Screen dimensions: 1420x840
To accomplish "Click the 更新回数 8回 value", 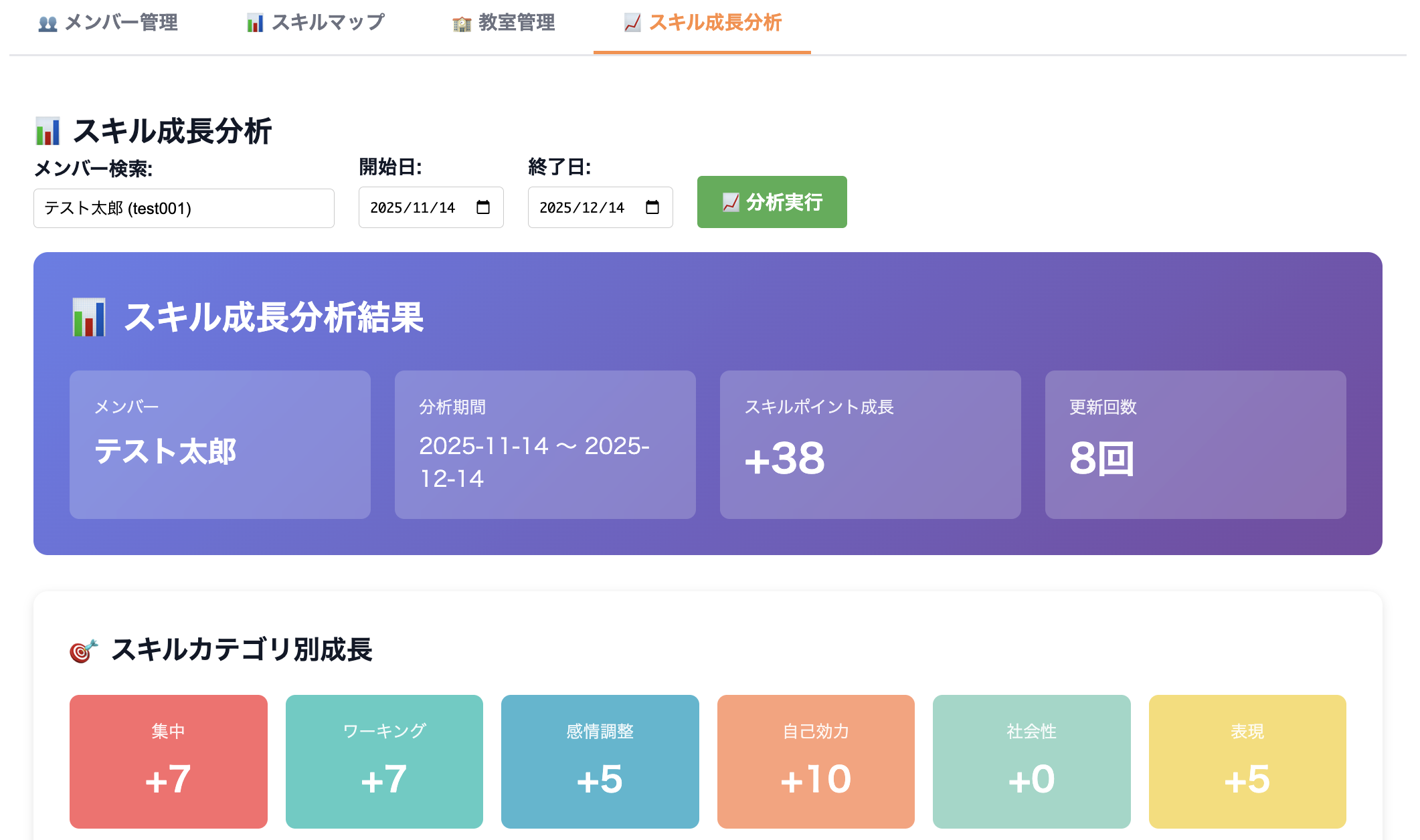I will (1102, 459).
